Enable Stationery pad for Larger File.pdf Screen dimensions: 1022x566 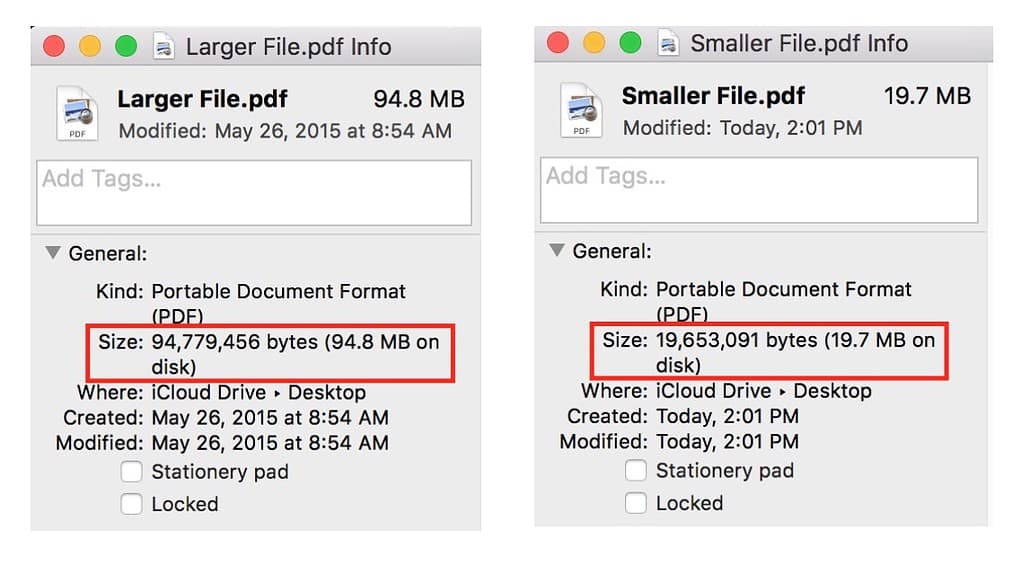pyautogui.click(x=131, y=472)
